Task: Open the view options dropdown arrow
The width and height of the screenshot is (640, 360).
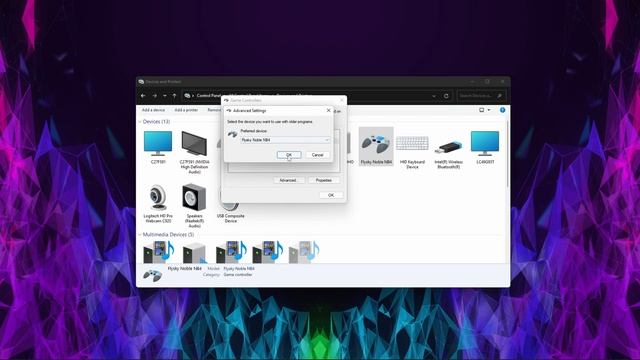Action: (489, 110)
